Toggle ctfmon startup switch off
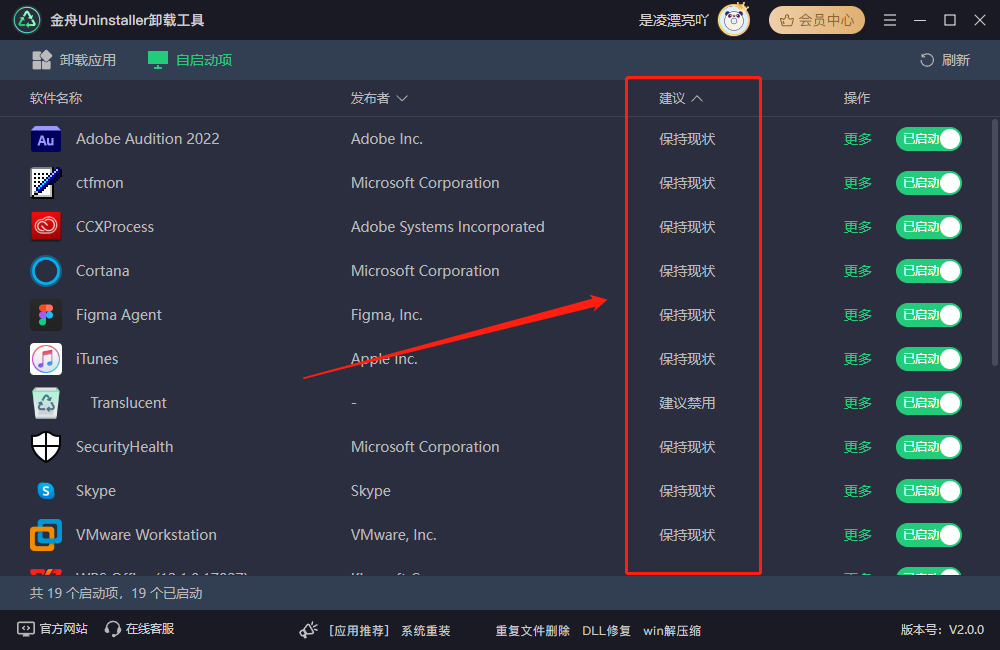 [929, 183]
